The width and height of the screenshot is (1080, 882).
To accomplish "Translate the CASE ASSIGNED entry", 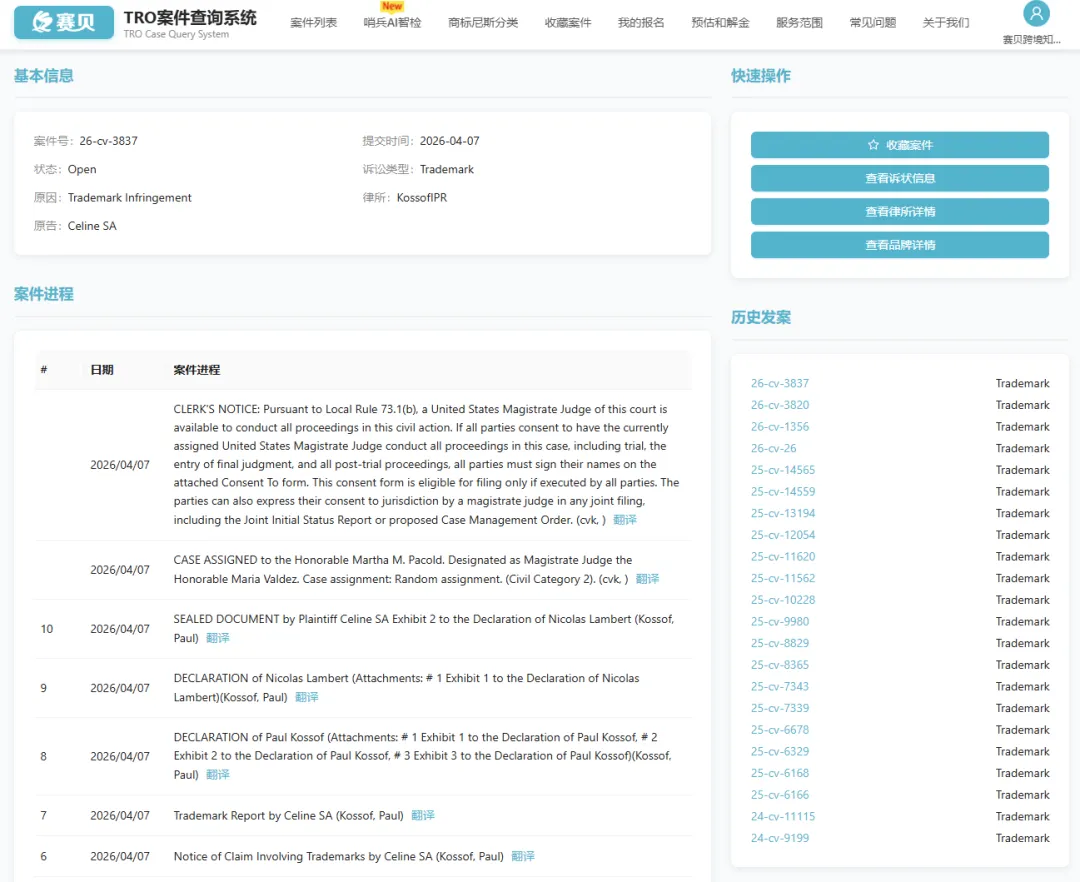I will tap(647, 579).
